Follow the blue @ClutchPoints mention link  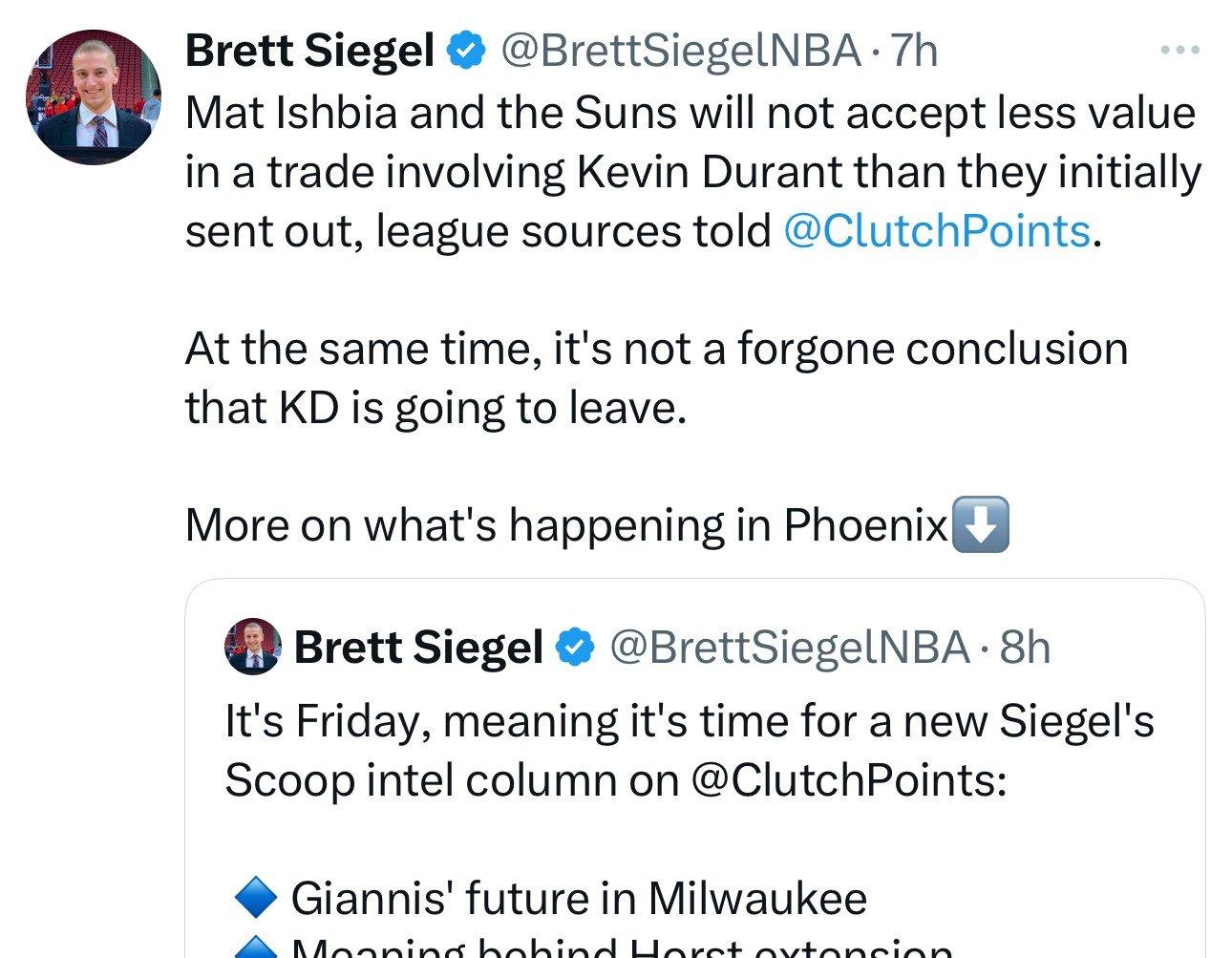(x=936, y=230)
